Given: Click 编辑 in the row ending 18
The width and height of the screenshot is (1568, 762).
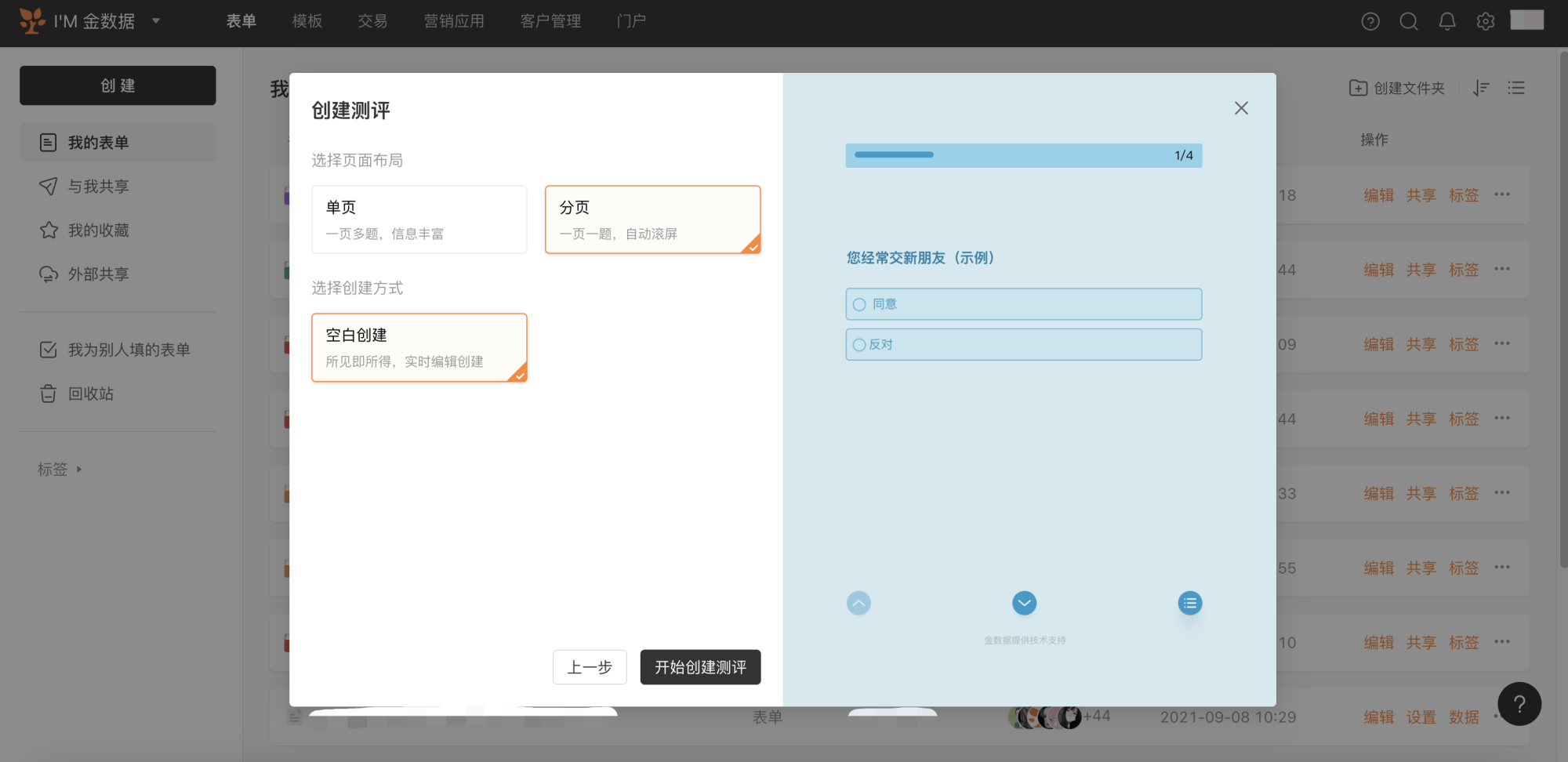Looking at the screenshot, I should 1379,195.
